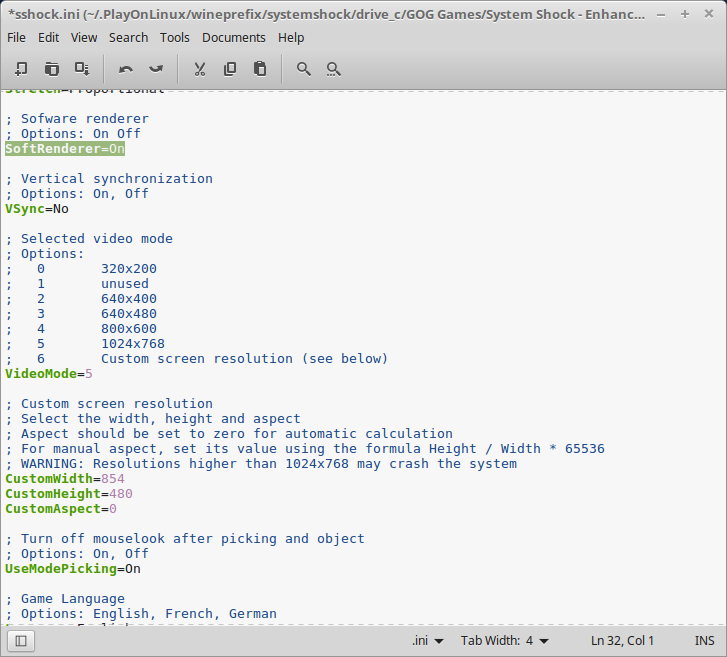The height and width of the screenshot is (657, 727).
Task: Maximize the sshock.ini editor window
Action: pyautogui.click(x=685, y=14)
